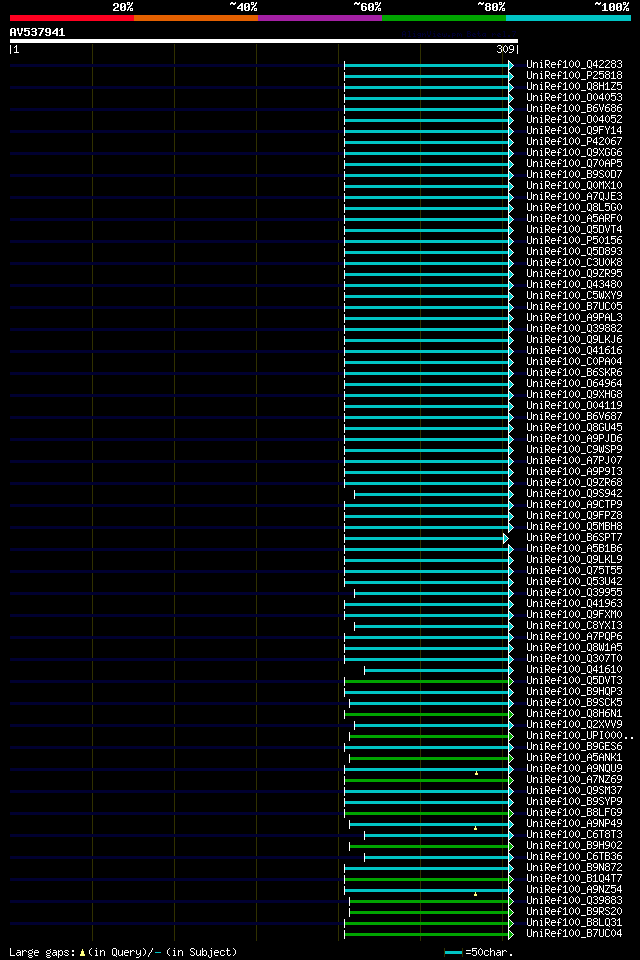Click the yellow query gap marker on A9NQU9 row
This screenshot has height=960, width=640.
tap(476, 773)
